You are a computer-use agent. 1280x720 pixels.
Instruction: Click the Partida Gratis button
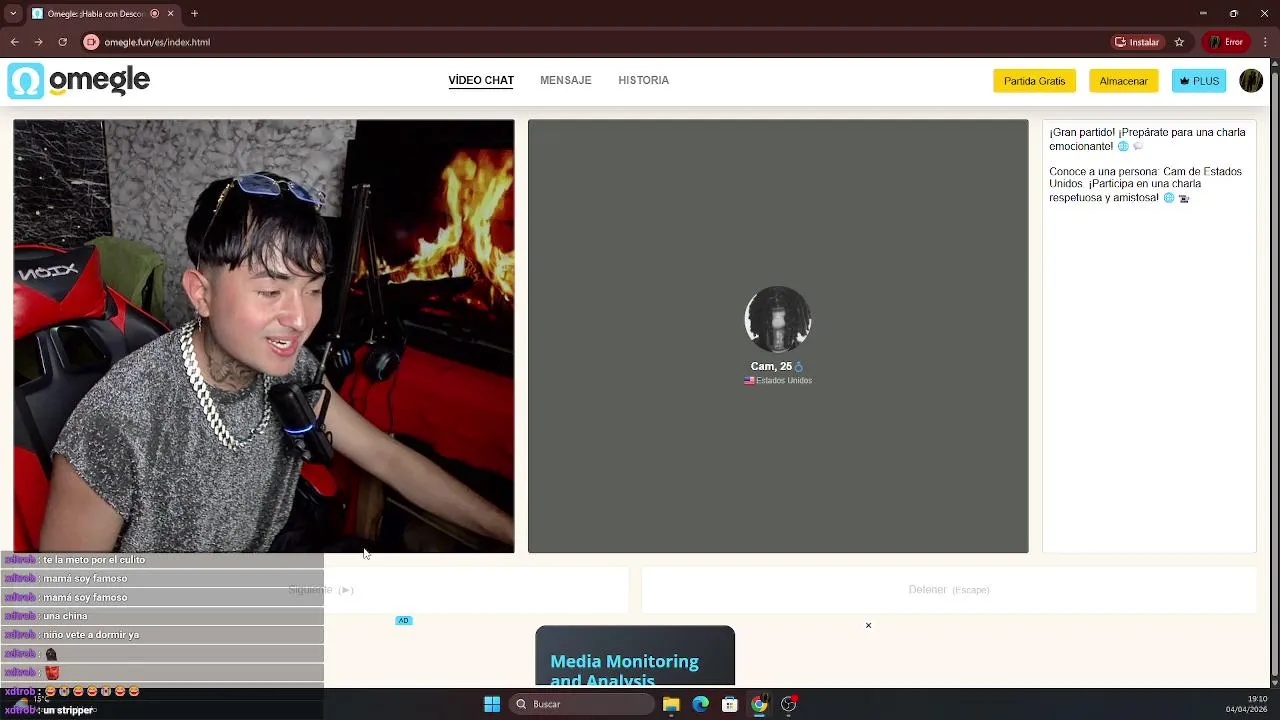[x=1034, y=81]
